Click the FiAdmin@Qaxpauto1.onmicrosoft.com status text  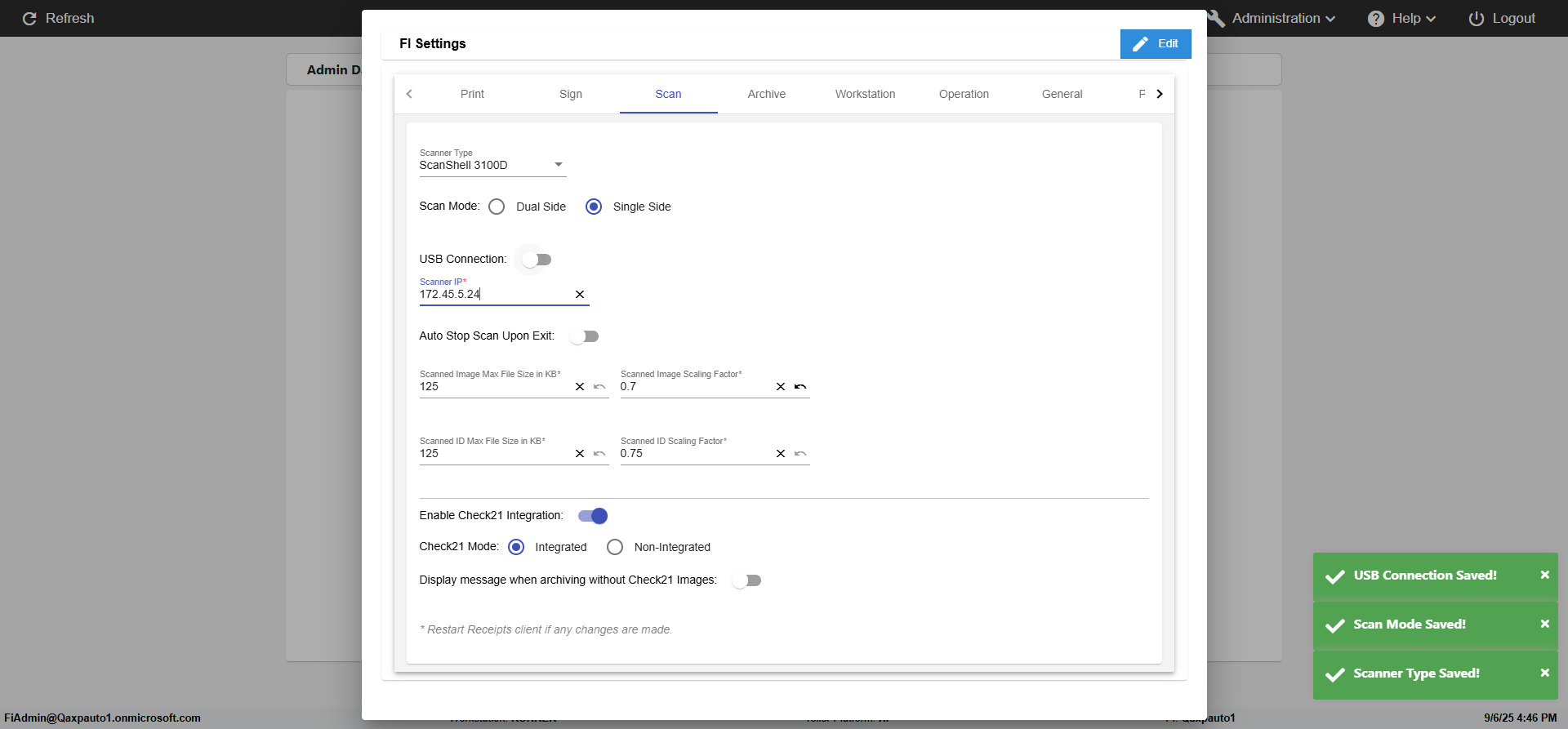coord(102,718)
